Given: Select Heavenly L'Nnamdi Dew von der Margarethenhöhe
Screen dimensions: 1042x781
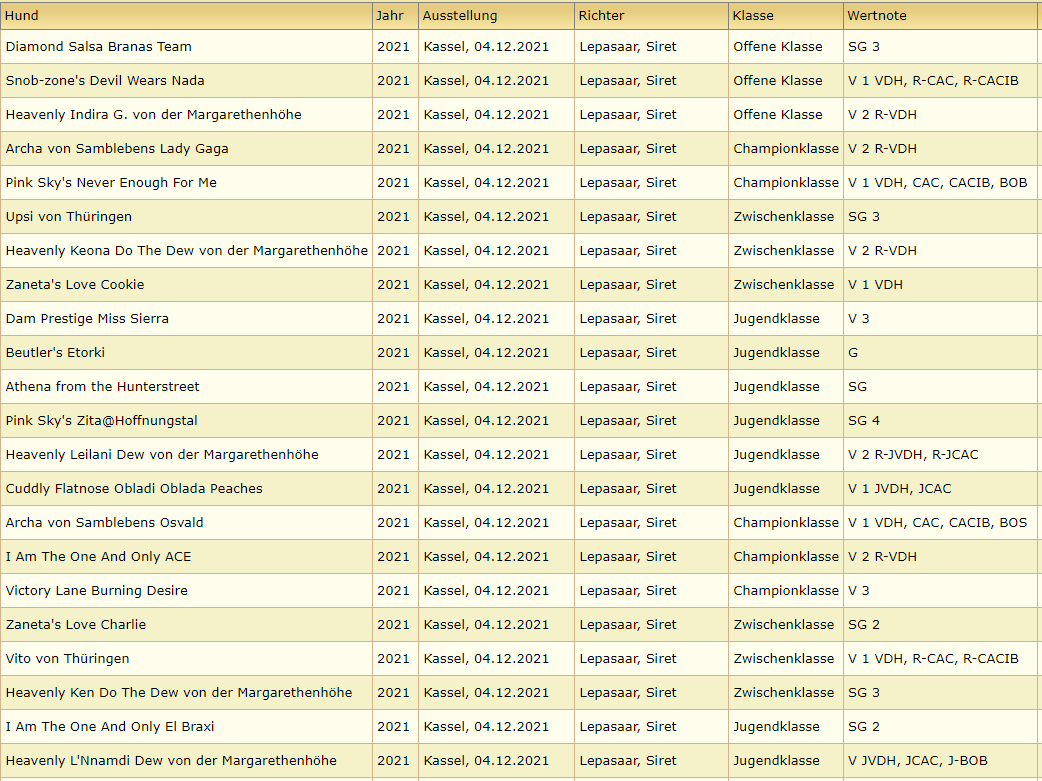Looking at the screenshot, I should tap(171, 760).
